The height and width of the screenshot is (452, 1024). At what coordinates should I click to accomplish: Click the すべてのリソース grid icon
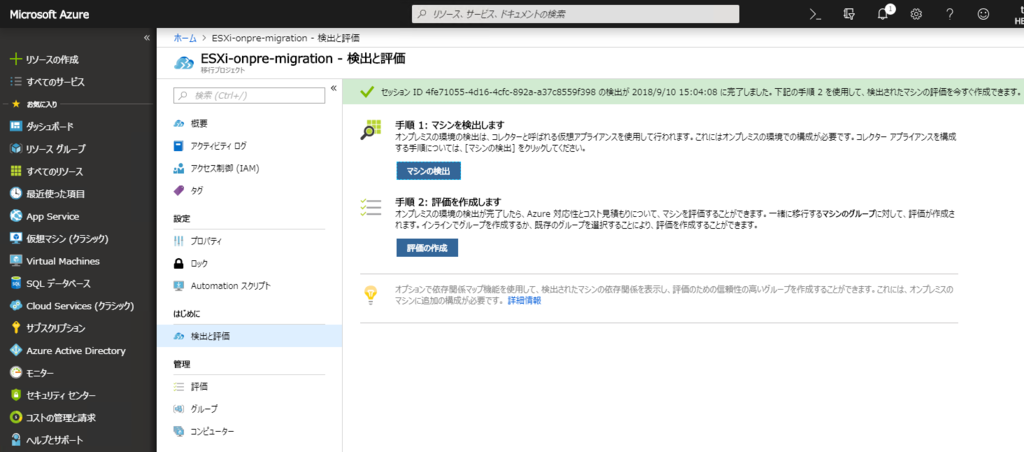click(x=16, y=171)
